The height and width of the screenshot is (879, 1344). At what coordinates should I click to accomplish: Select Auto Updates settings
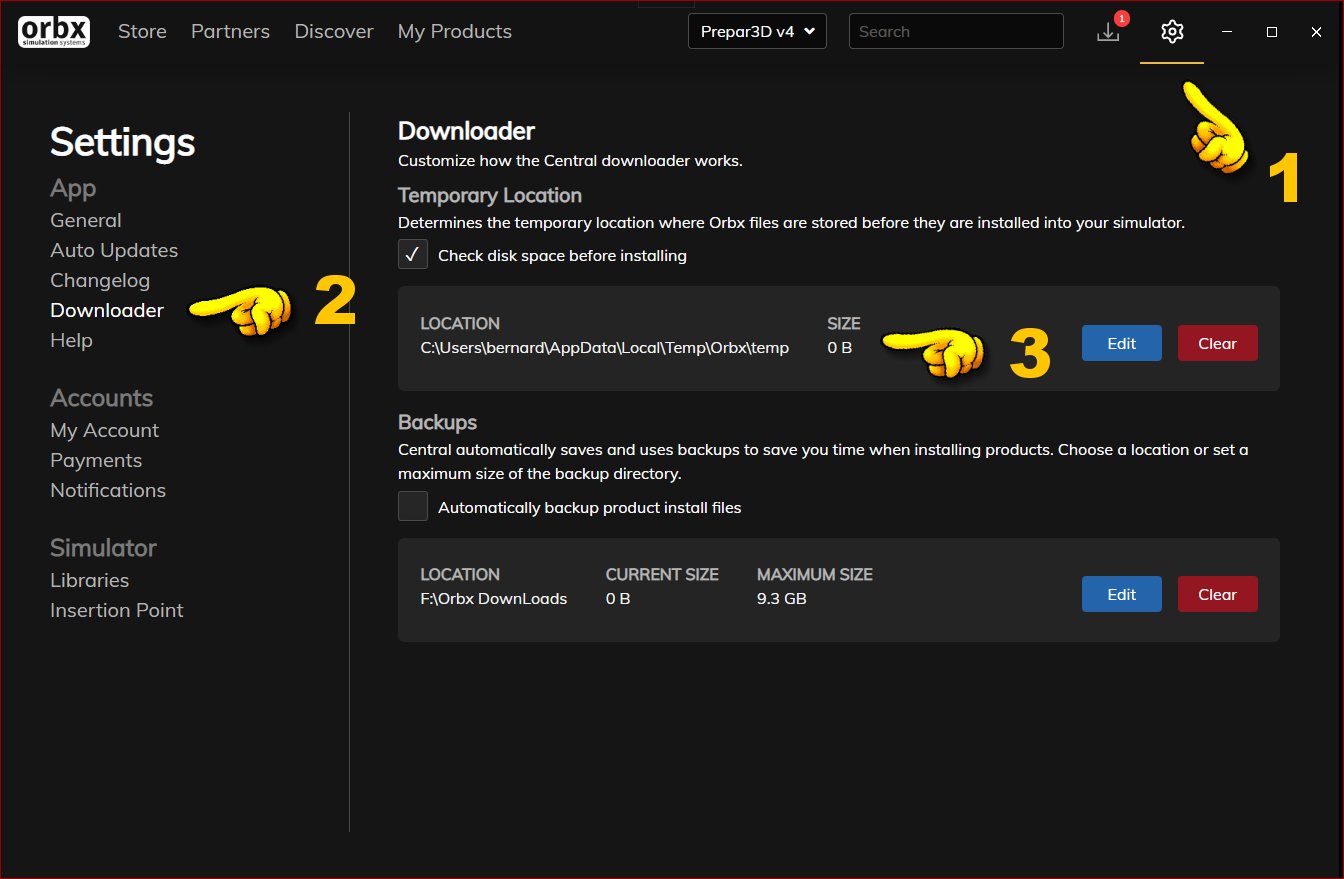114,250
